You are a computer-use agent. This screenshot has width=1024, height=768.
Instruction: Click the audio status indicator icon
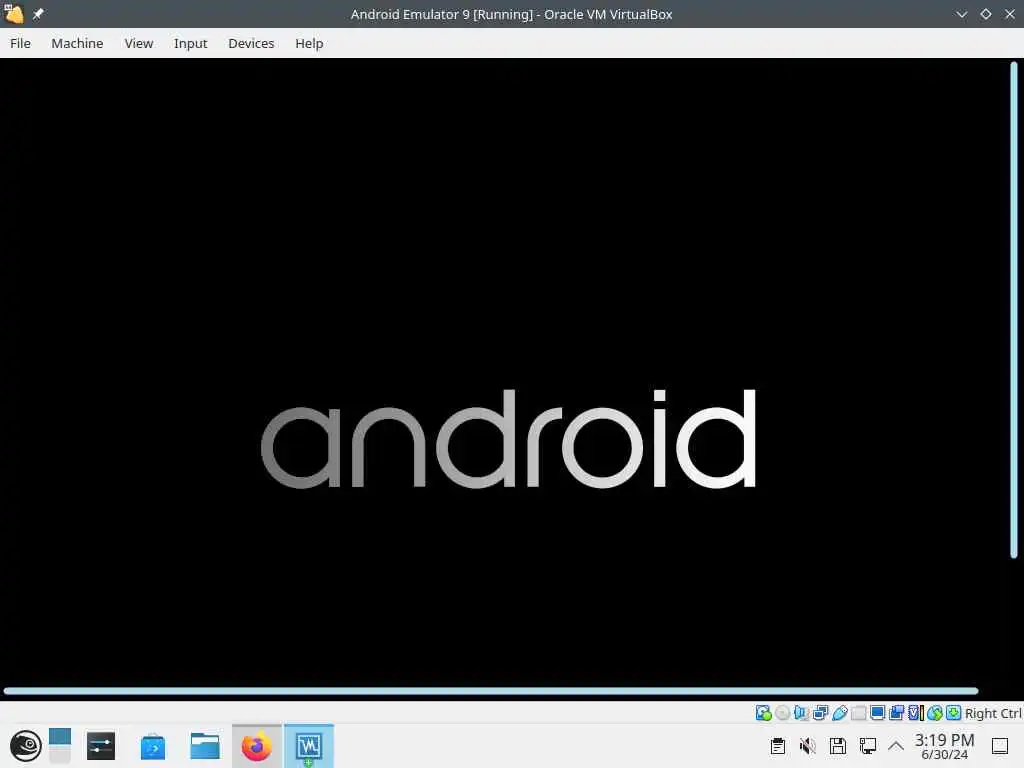pos(801,712)
